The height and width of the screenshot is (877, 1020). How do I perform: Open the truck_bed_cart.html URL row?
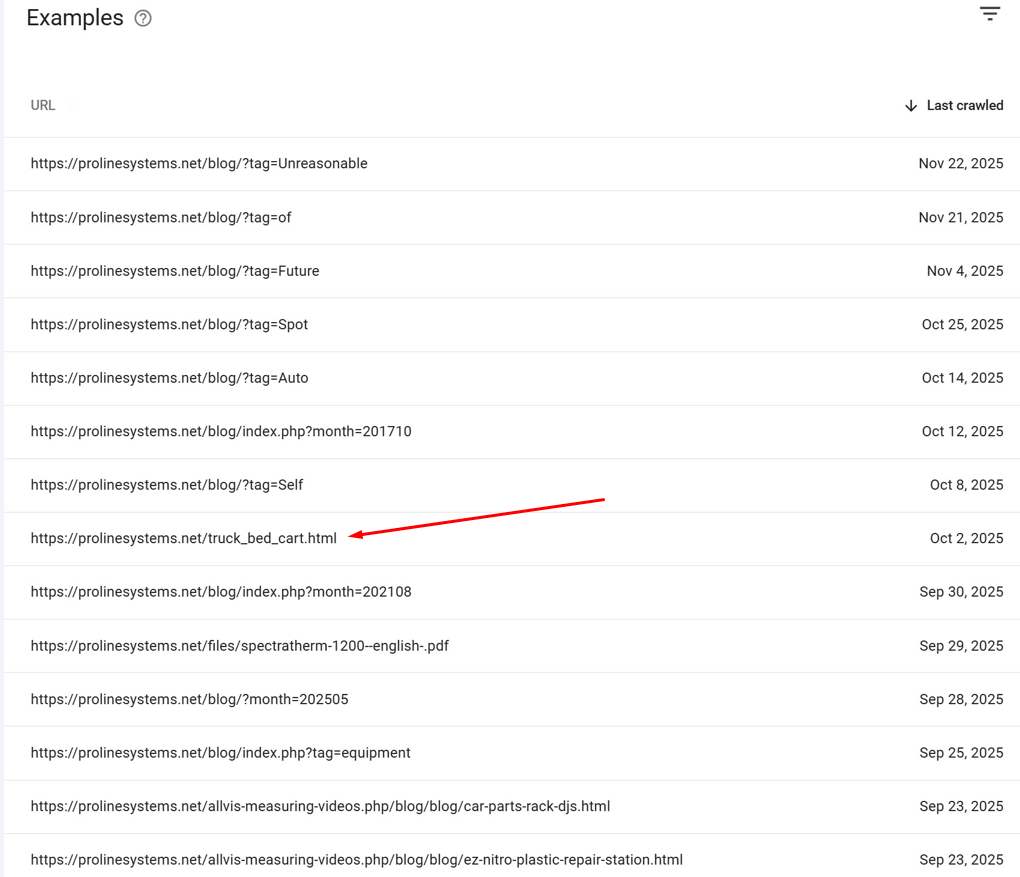click(x=184, y=538)
